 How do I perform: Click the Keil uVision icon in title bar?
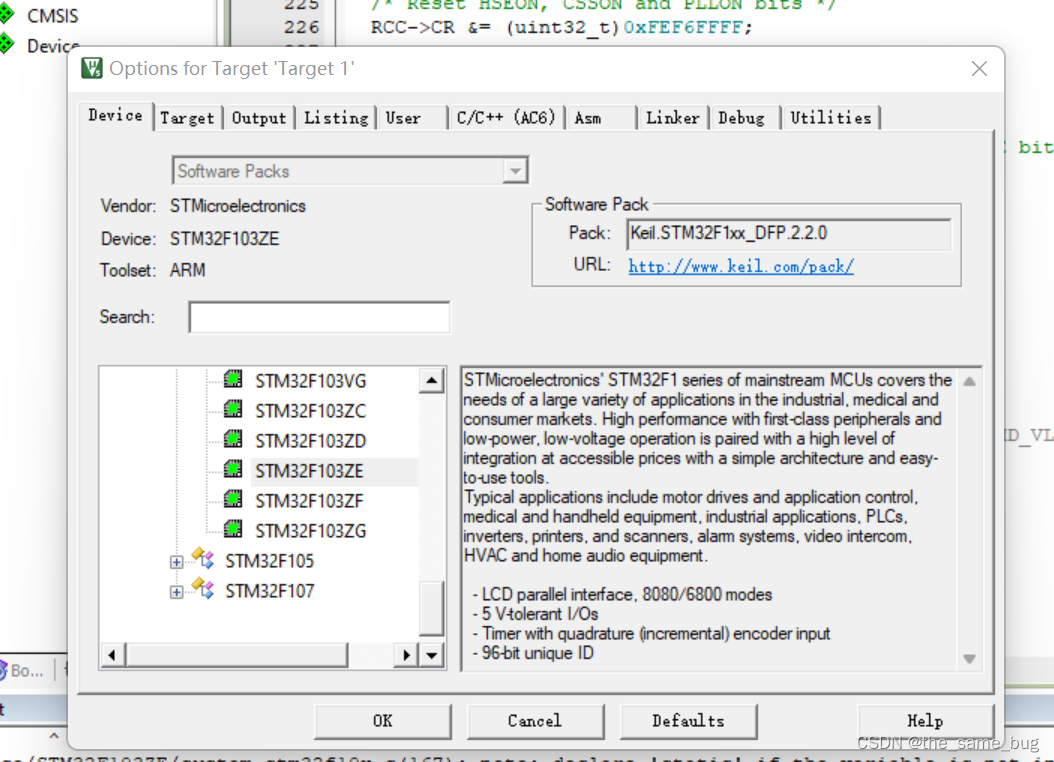coord(91,68)
